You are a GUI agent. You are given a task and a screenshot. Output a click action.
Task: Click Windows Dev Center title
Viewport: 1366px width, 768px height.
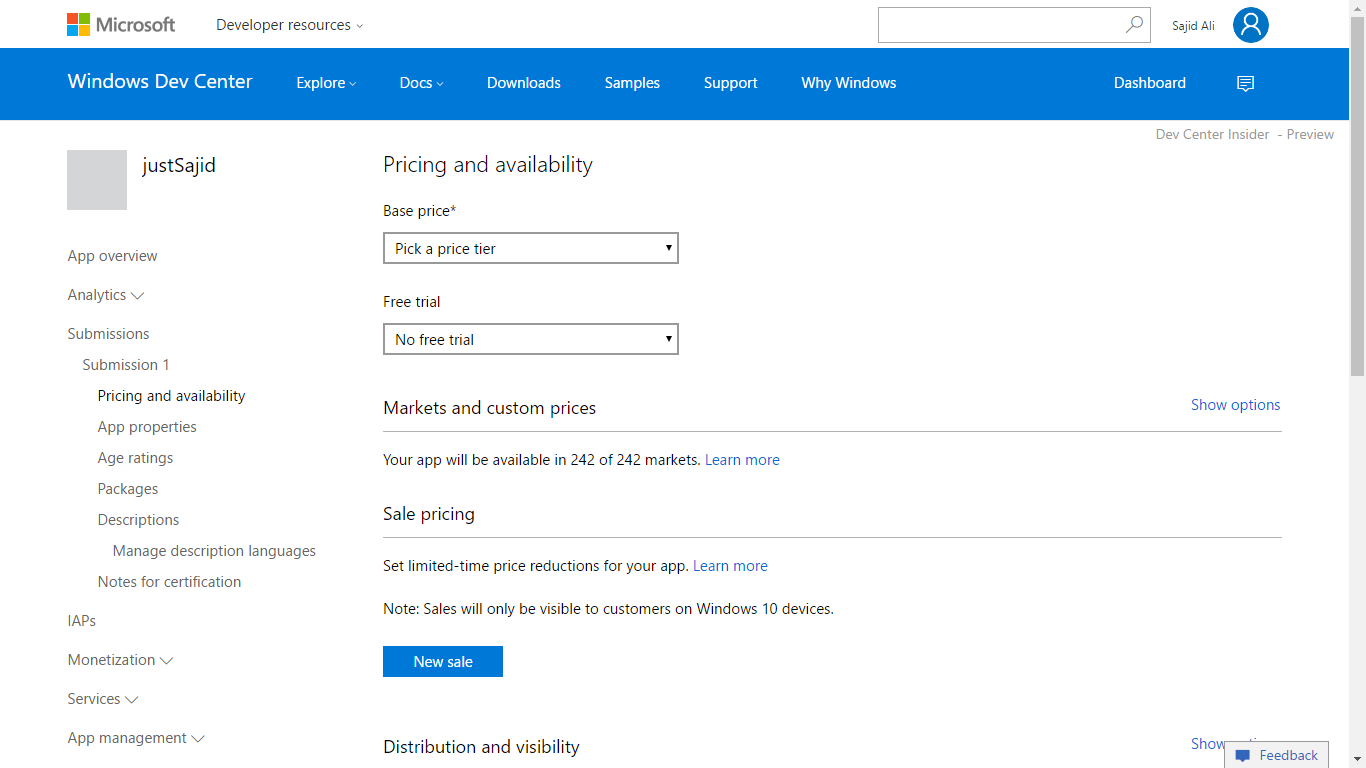[160, 82]
